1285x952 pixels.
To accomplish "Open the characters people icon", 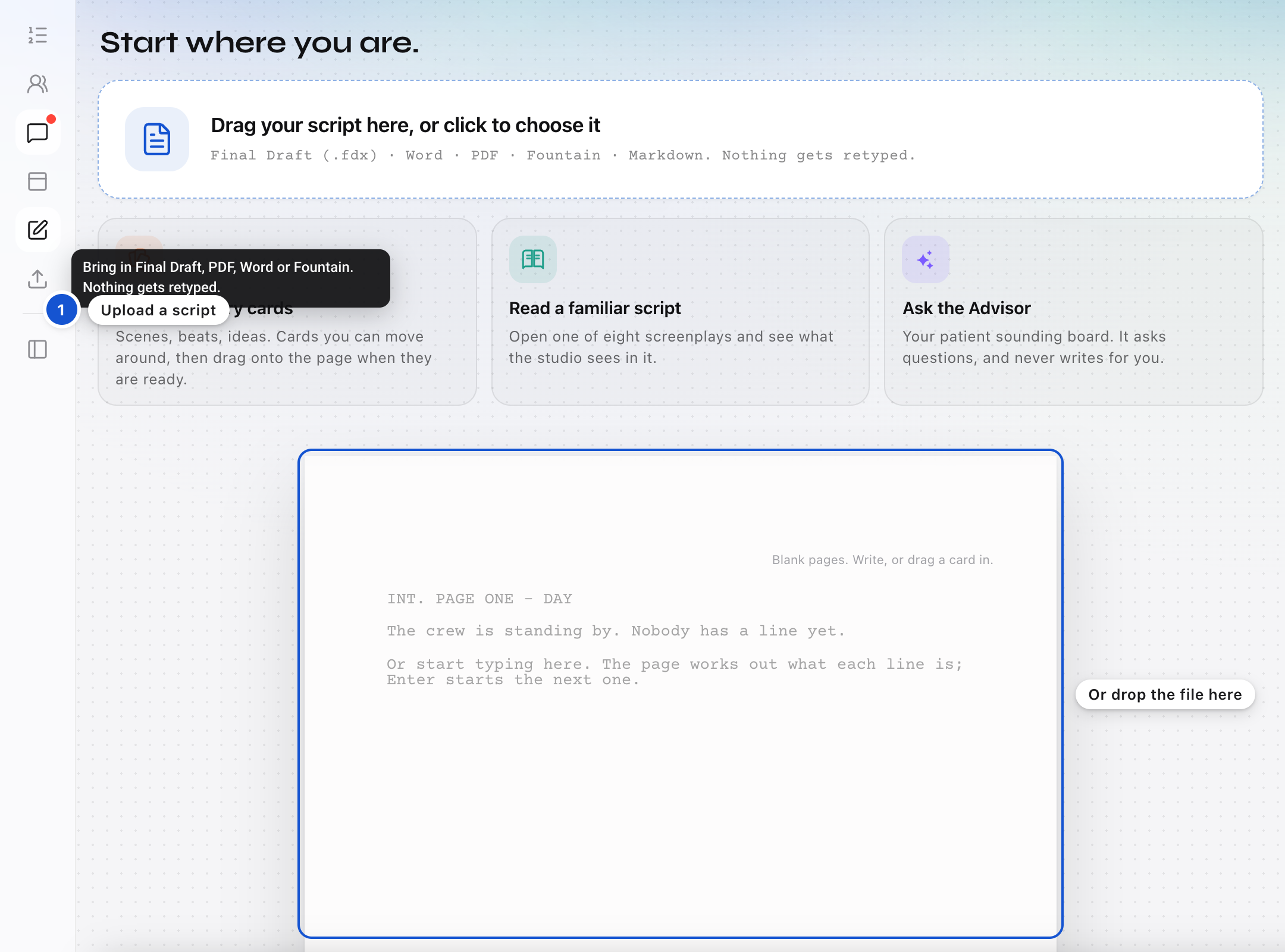I will 37,84.
